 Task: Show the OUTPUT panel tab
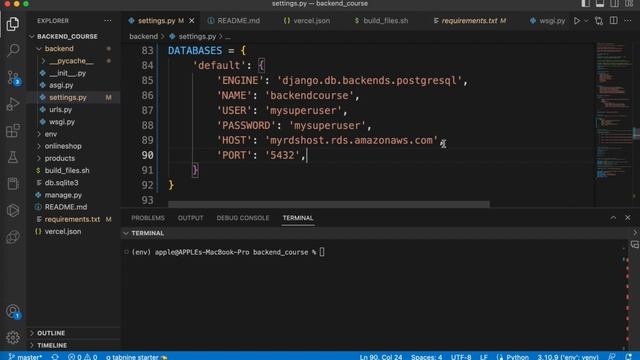[190, 218]
